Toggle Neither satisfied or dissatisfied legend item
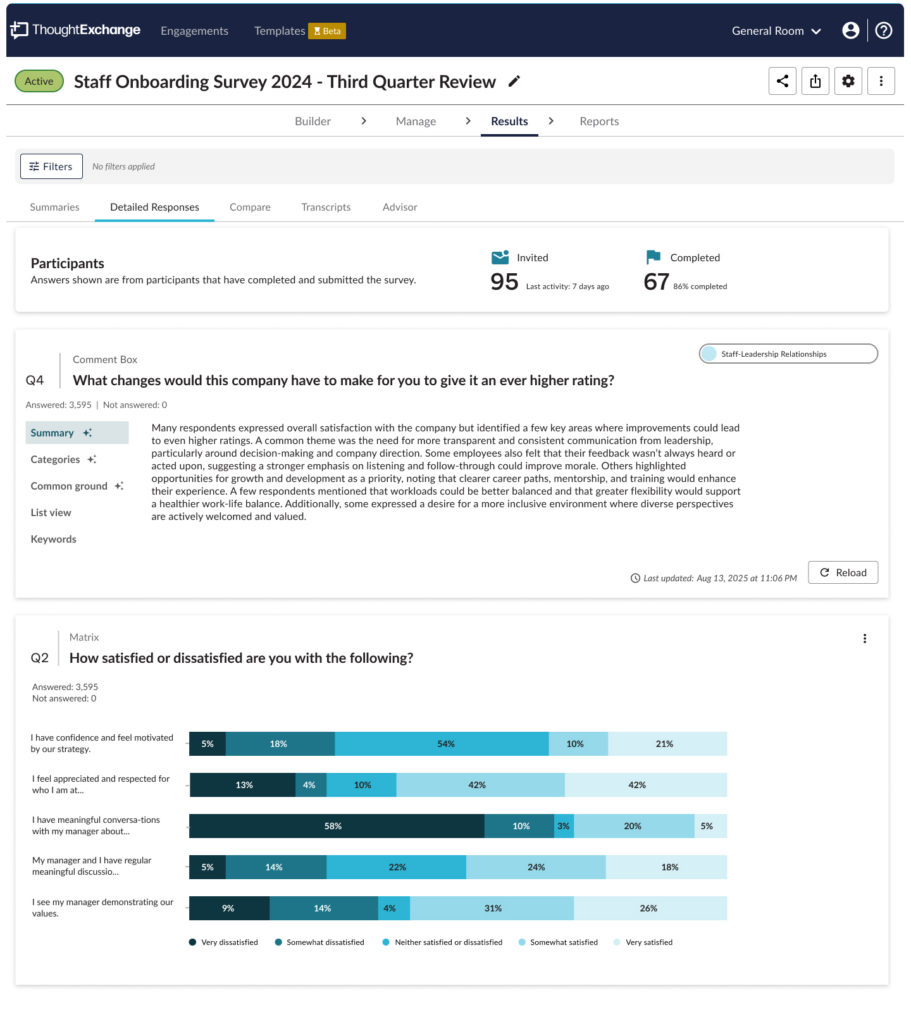 pos(442,942)
